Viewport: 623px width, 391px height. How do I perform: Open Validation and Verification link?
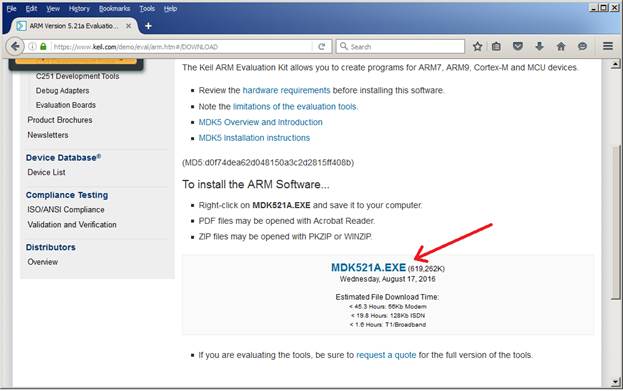[72, 225]
